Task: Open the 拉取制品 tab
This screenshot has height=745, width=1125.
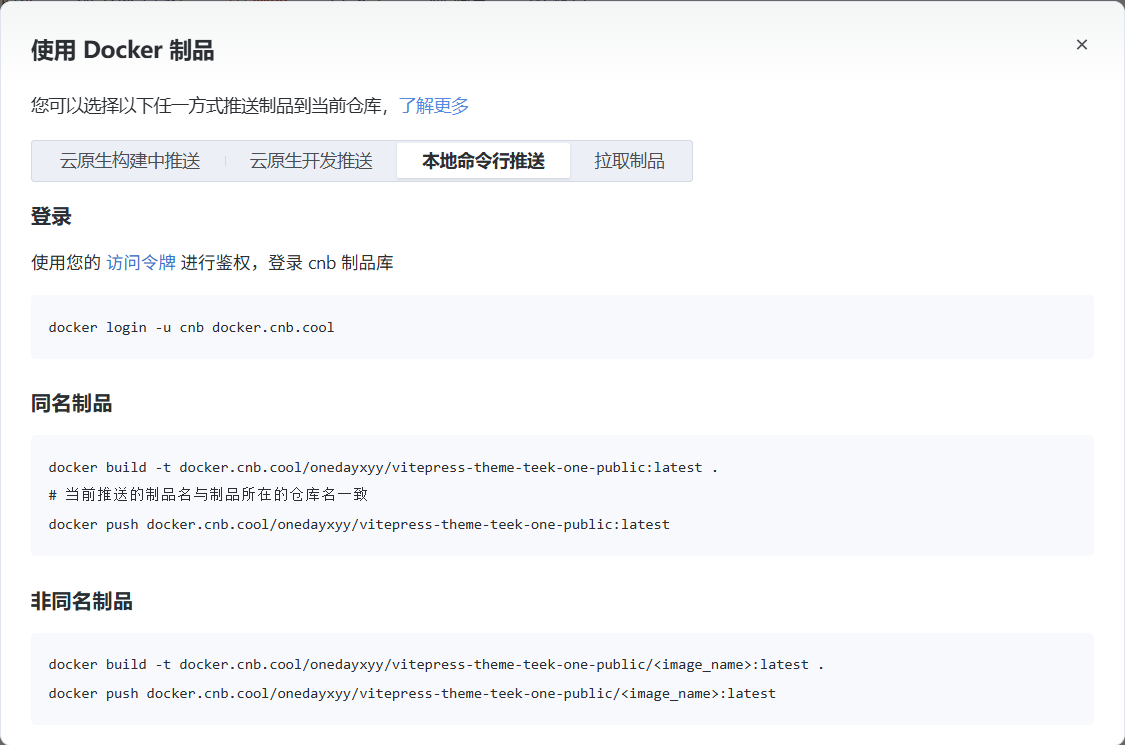Action: point(629,161)
